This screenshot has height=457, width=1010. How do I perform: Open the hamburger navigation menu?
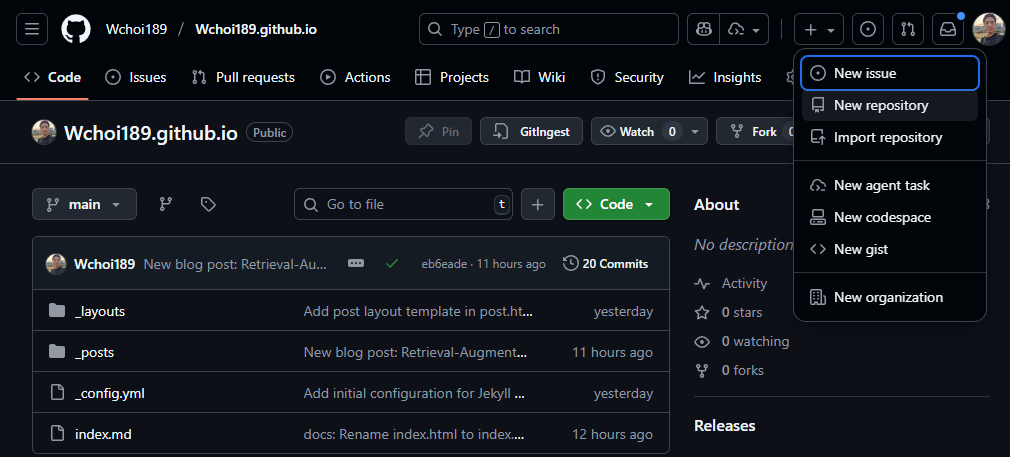[32, 29]
